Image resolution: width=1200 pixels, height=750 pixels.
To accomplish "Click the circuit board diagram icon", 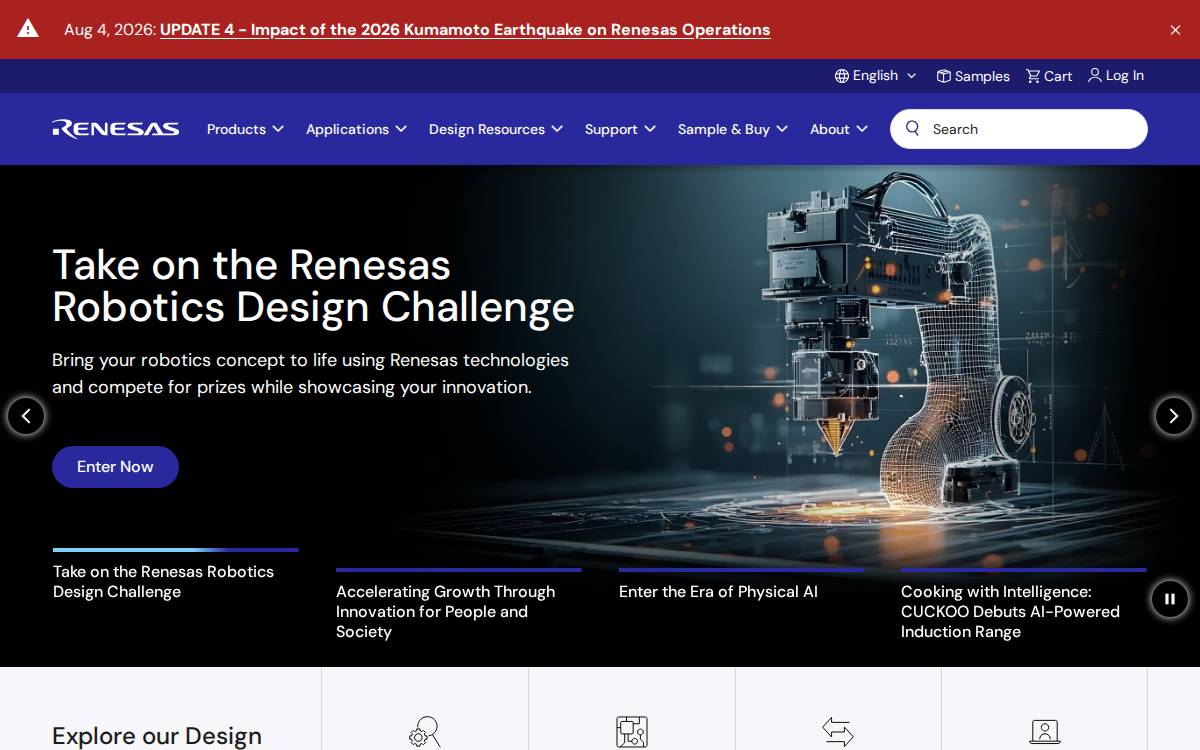I will point(632,732).
